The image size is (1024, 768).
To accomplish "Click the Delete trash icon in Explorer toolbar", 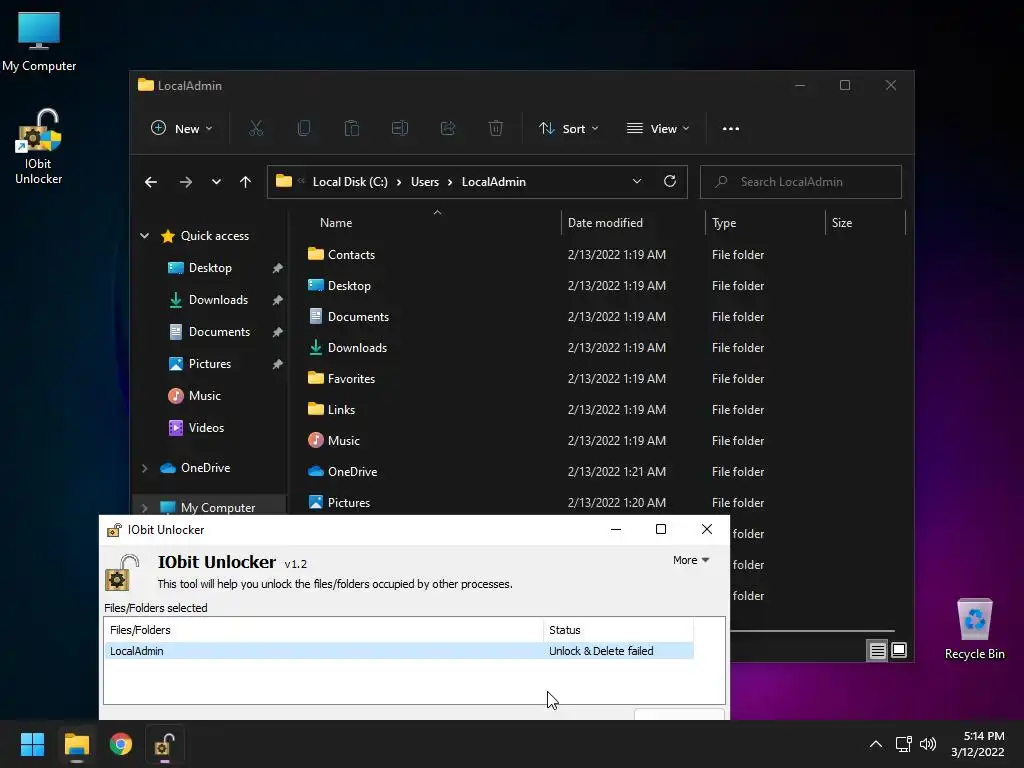I will tap(496, 129).
